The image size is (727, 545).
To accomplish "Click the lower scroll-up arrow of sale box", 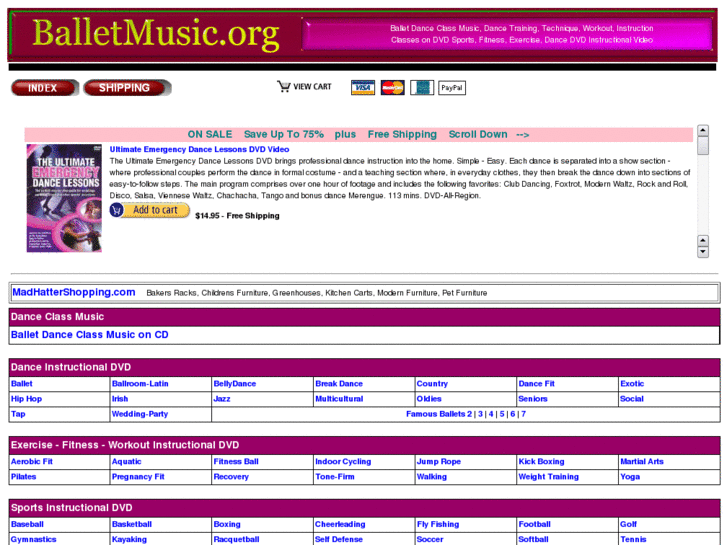I will click(x=703, y=241).
